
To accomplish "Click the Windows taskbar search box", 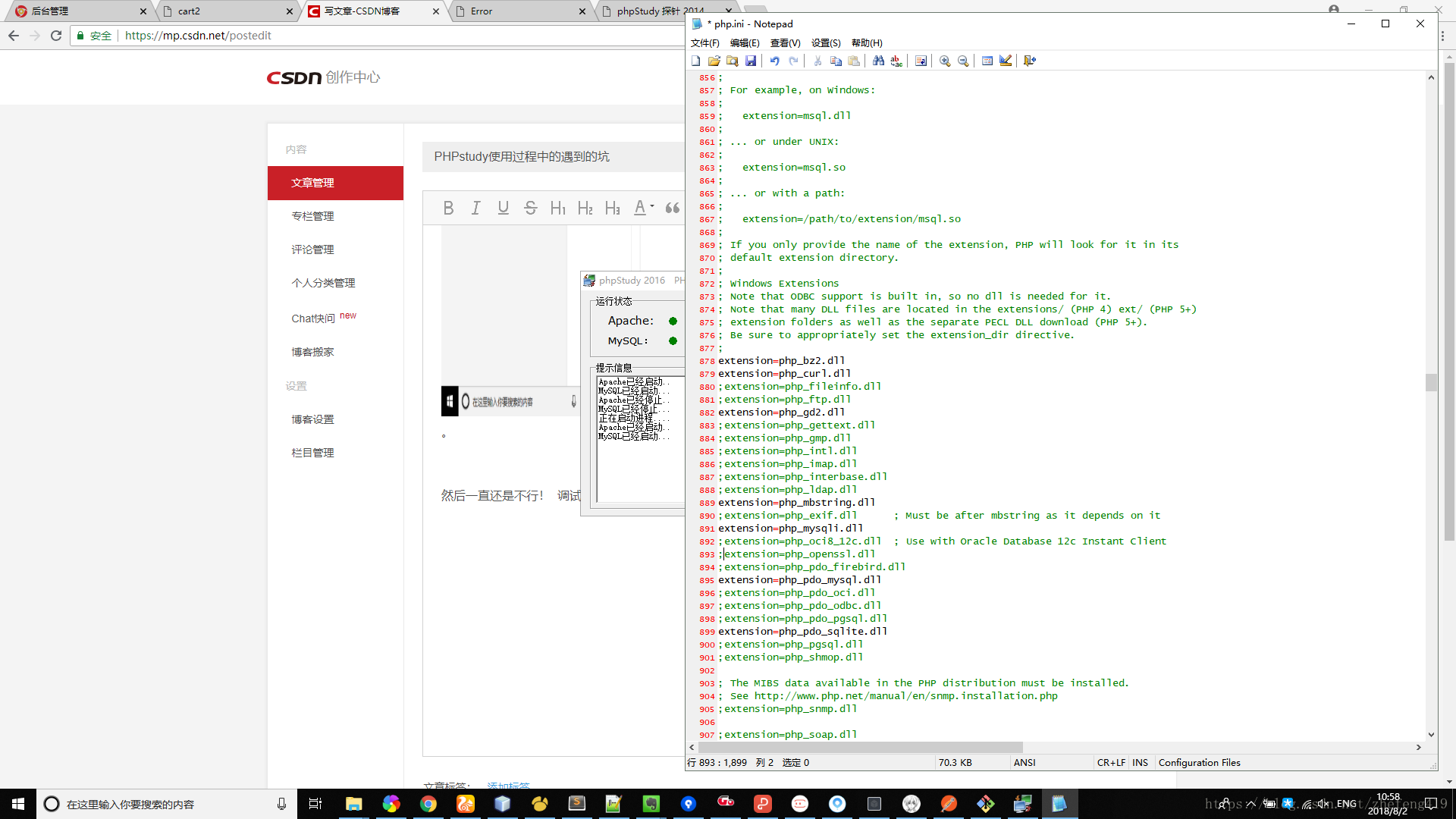I will coord(167,804).
